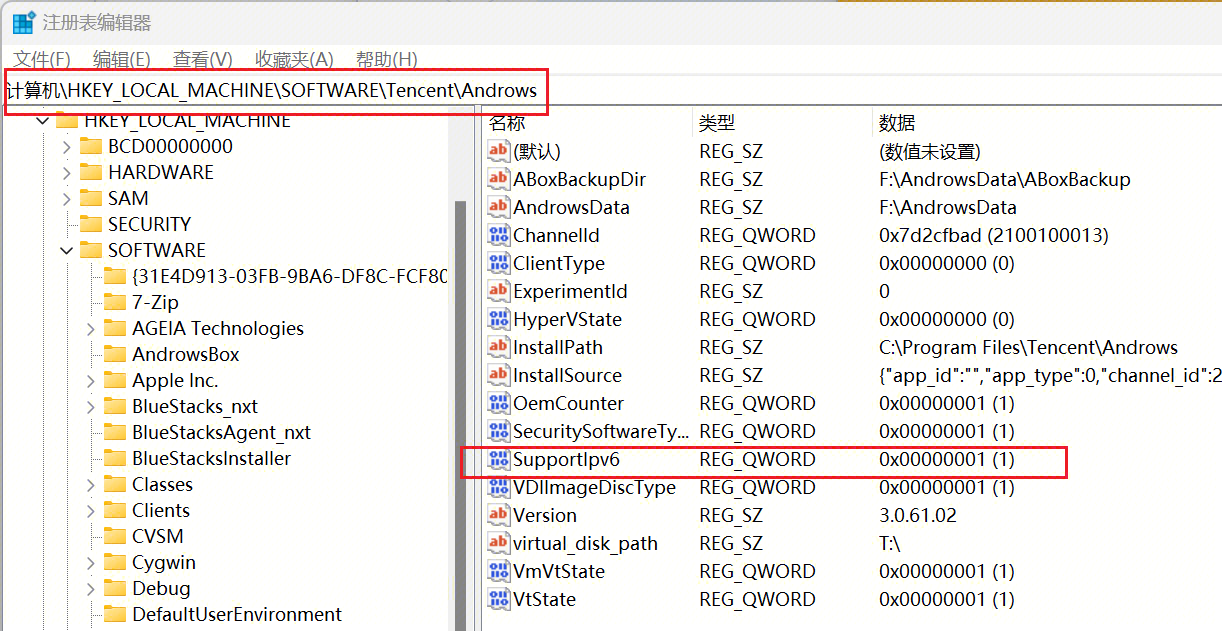Viewport: 1222px width, 631px height.
Task: Select the ClientType binary value icon
Action: click(x=498, y=263)
